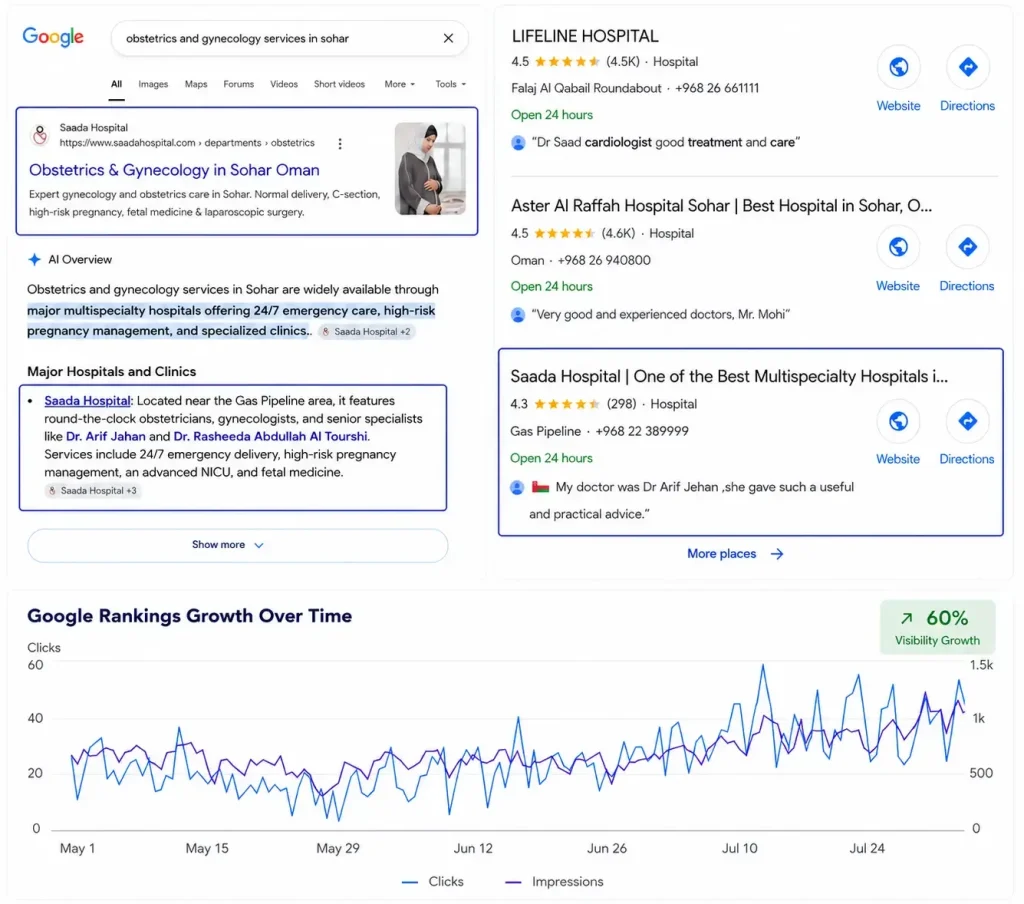Switch to the Images tab
Image resolution: width=1024 pixels, height=904 pixels.
[153, 84]
